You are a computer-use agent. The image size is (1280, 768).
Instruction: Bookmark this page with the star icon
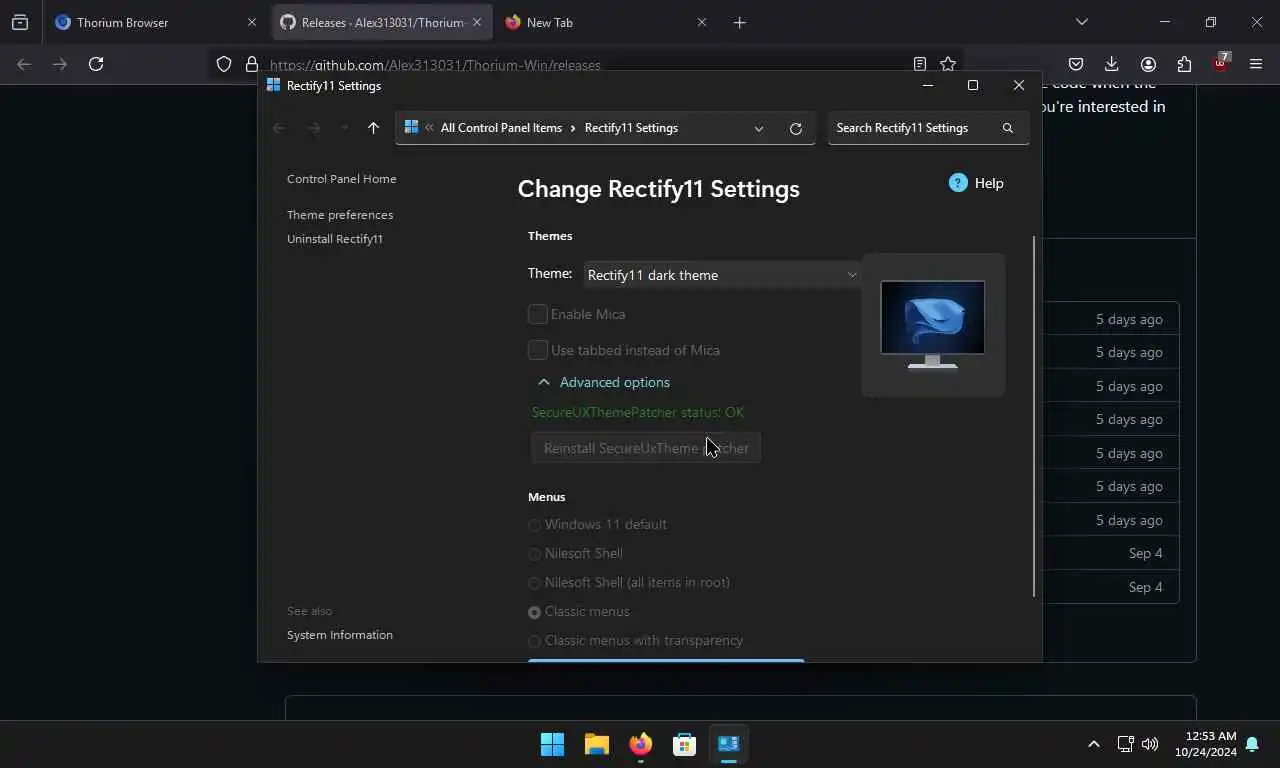coord(948,64)
